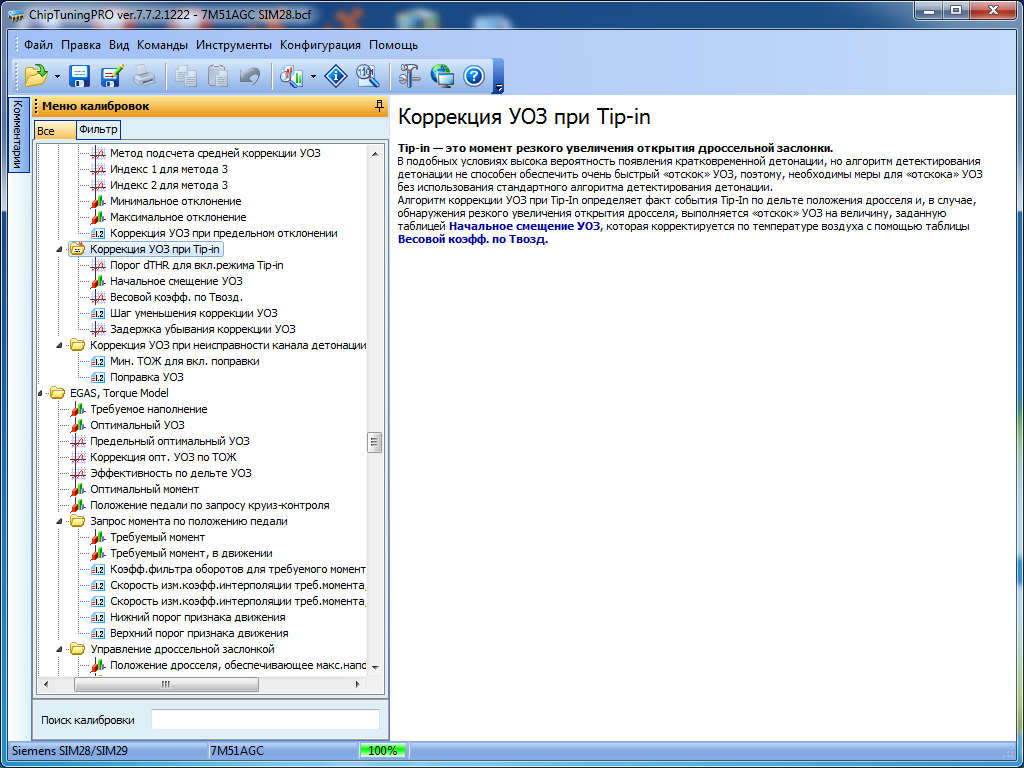Viewport: 1024px width, 768px height.
Task: Click the blue question mark help icon
Action: 474,76
